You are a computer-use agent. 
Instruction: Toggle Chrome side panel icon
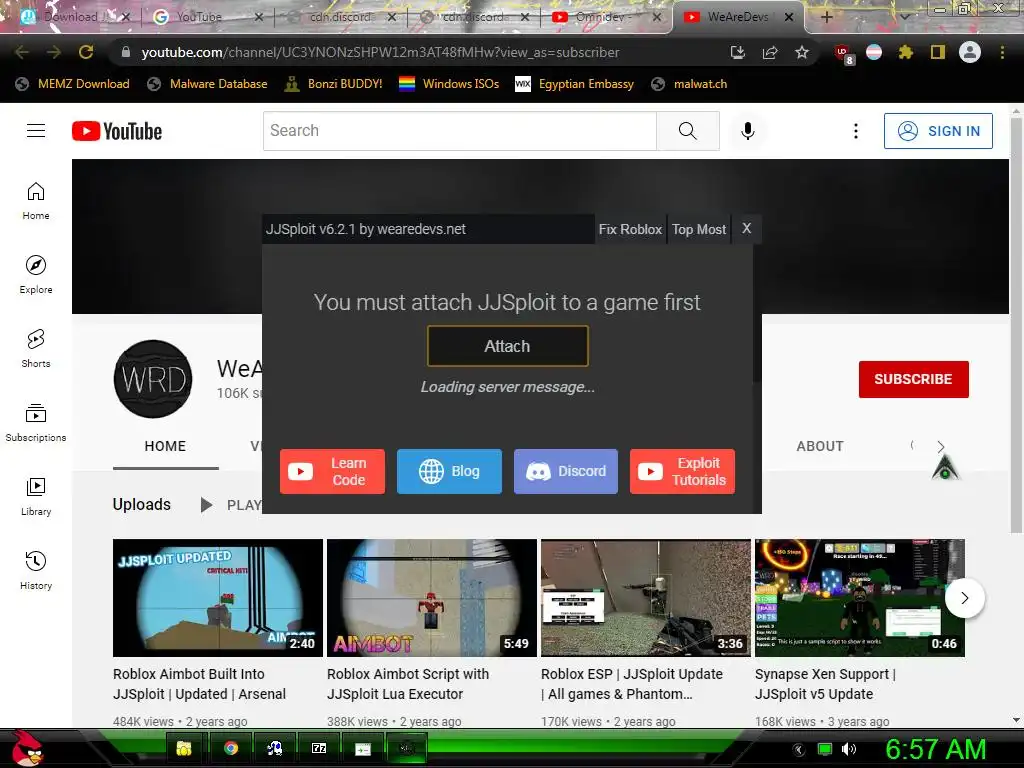click(x=938, y=52)
